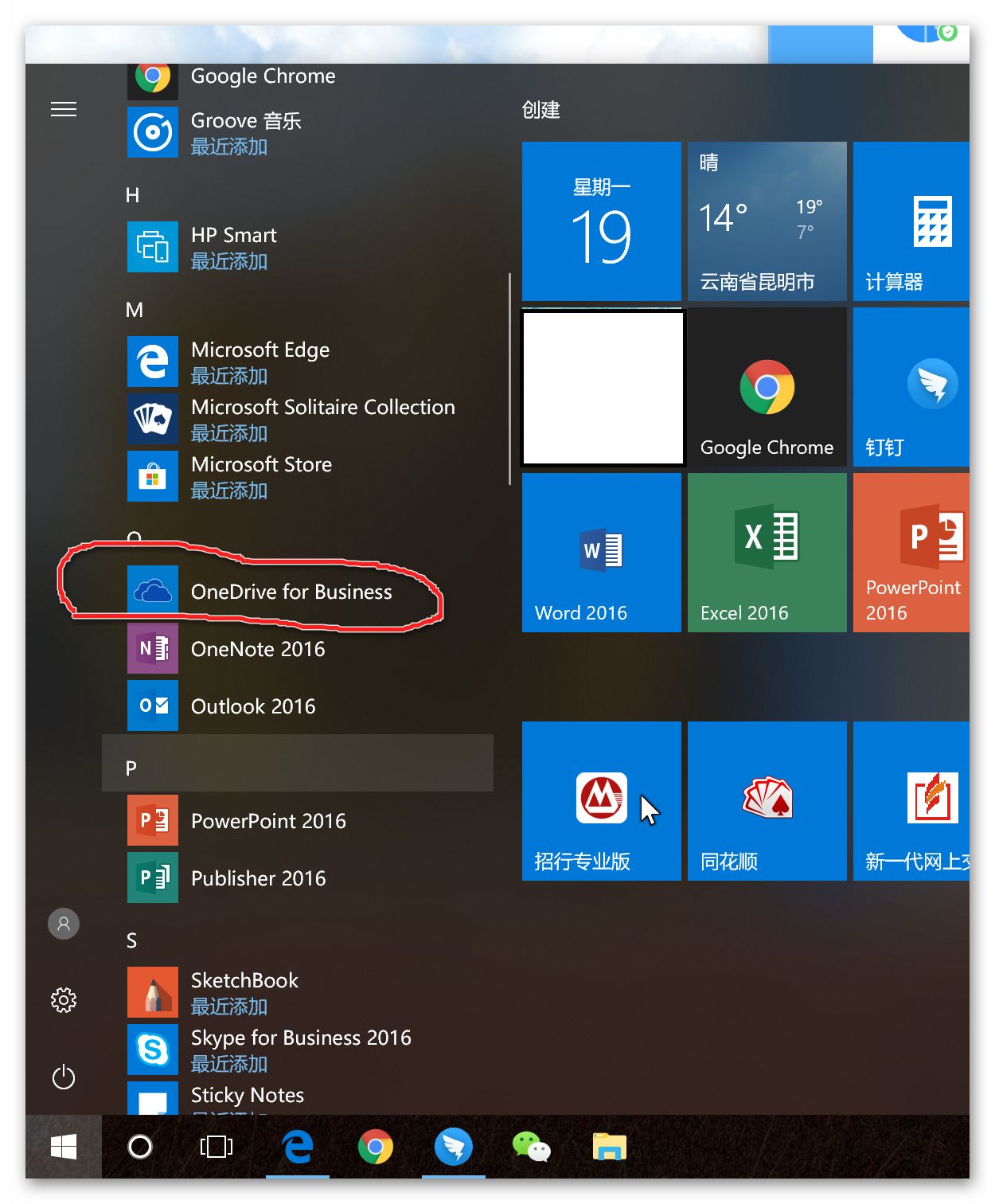Open weather tile for 云南省昆明市

767,221
